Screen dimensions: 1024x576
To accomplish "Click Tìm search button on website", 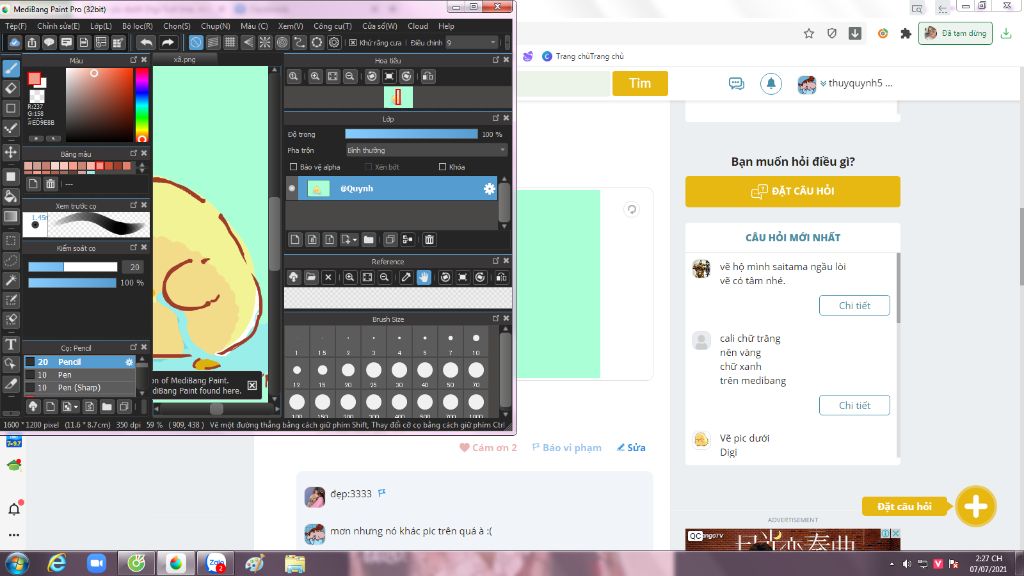I will click(640, 83).
